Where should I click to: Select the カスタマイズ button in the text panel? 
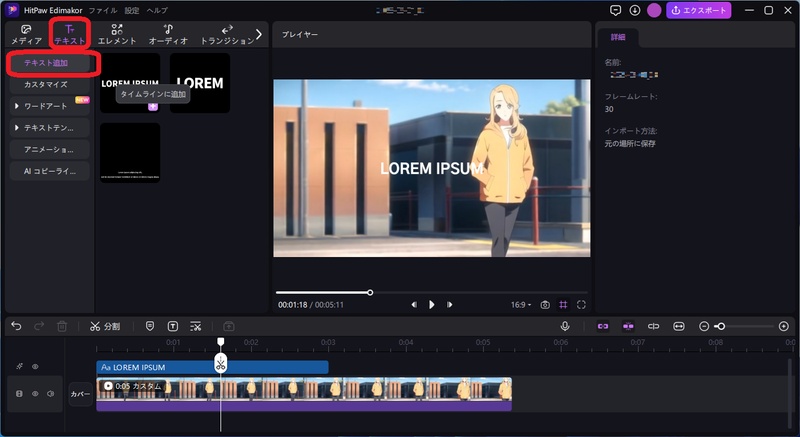(46, 85)
